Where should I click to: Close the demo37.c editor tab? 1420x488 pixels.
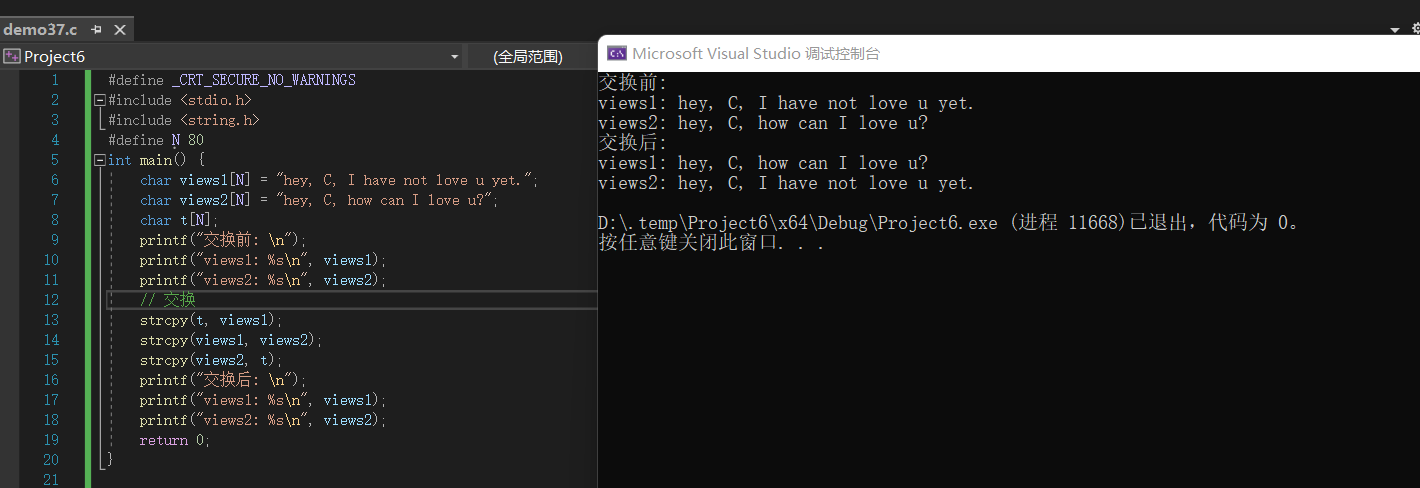[119, 30]
